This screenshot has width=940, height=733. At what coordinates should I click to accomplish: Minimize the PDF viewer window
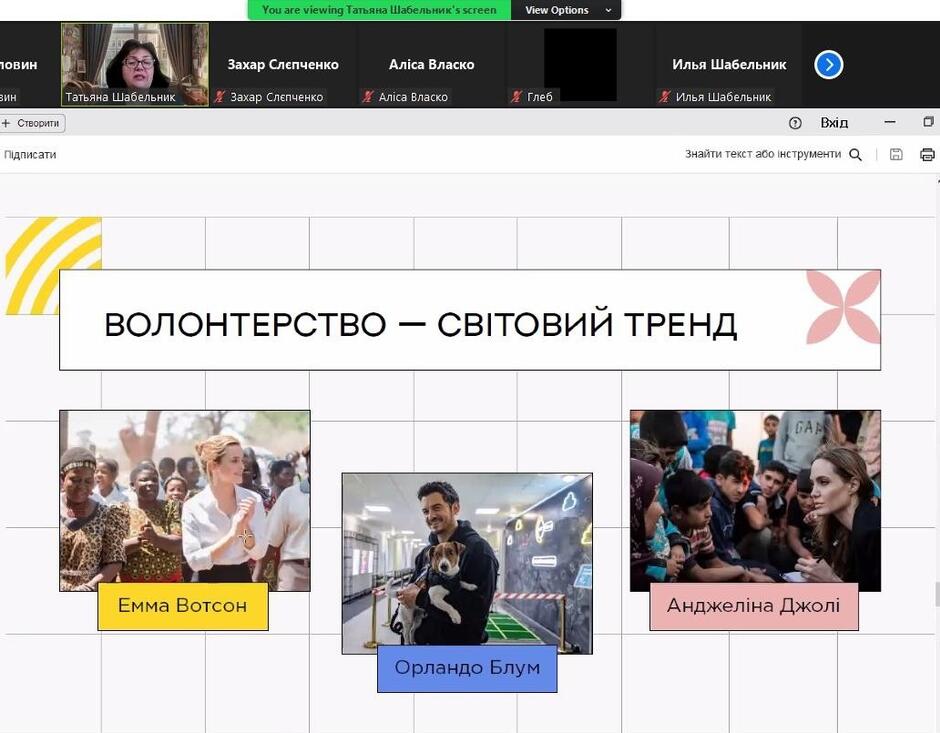pos(890,122)
